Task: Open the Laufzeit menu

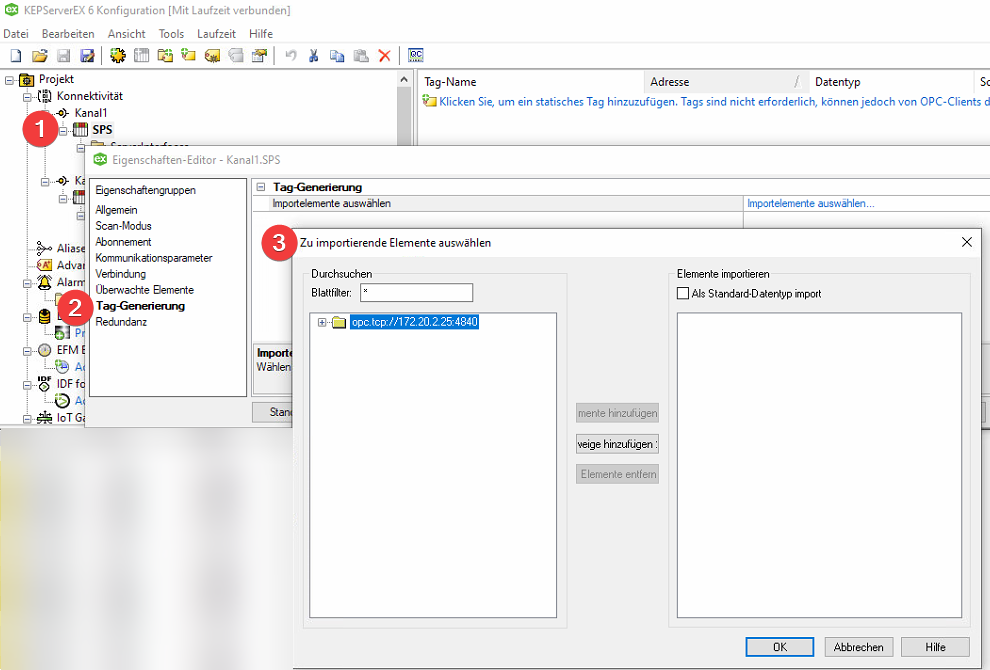Action: (216, 33)
